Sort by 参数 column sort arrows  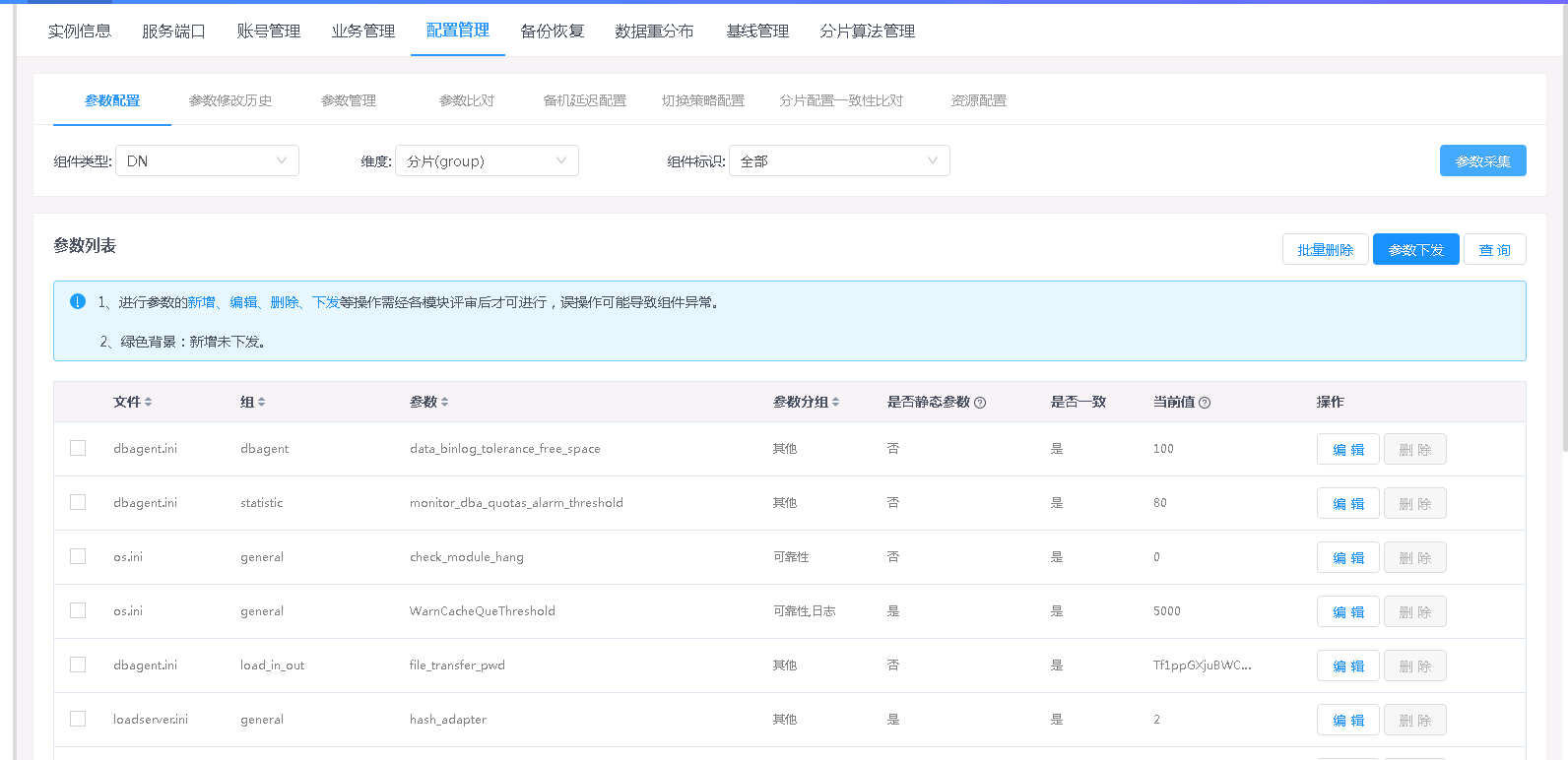(x=444, y=402)
